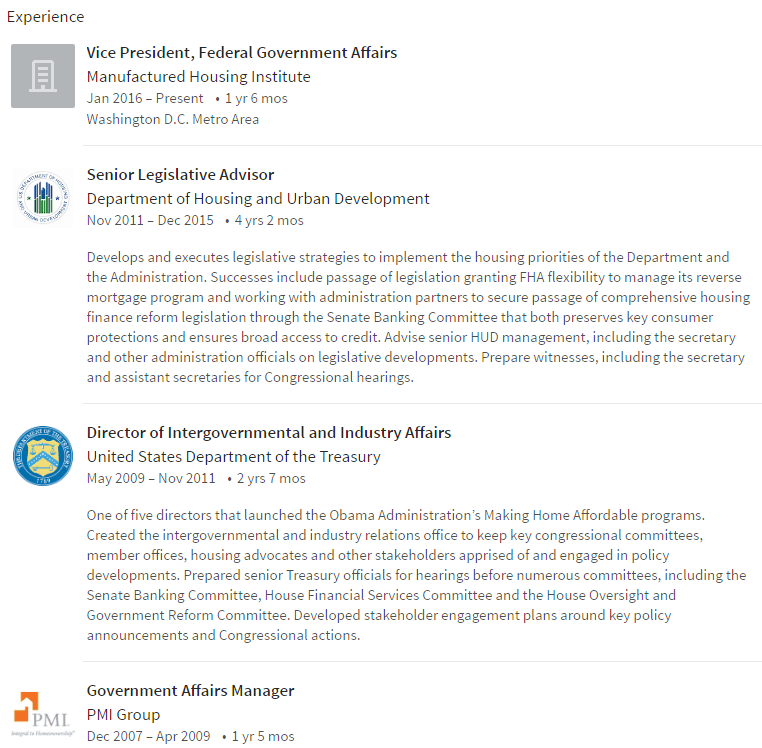This screenshot has height=748, width=762.
Task: Click the PMI Group company name
Action: click(123, 715)
